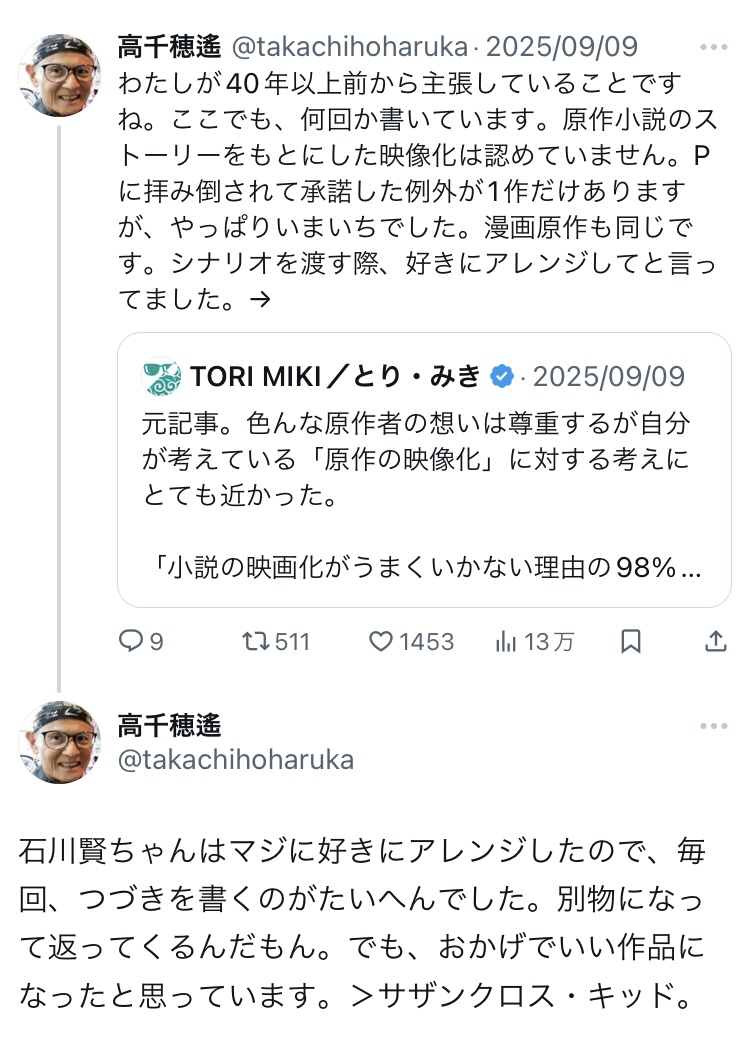The image size is (750, 1039).
Task: Open TORI MIKI's small avatar in quote
Action: click(162, 376)
